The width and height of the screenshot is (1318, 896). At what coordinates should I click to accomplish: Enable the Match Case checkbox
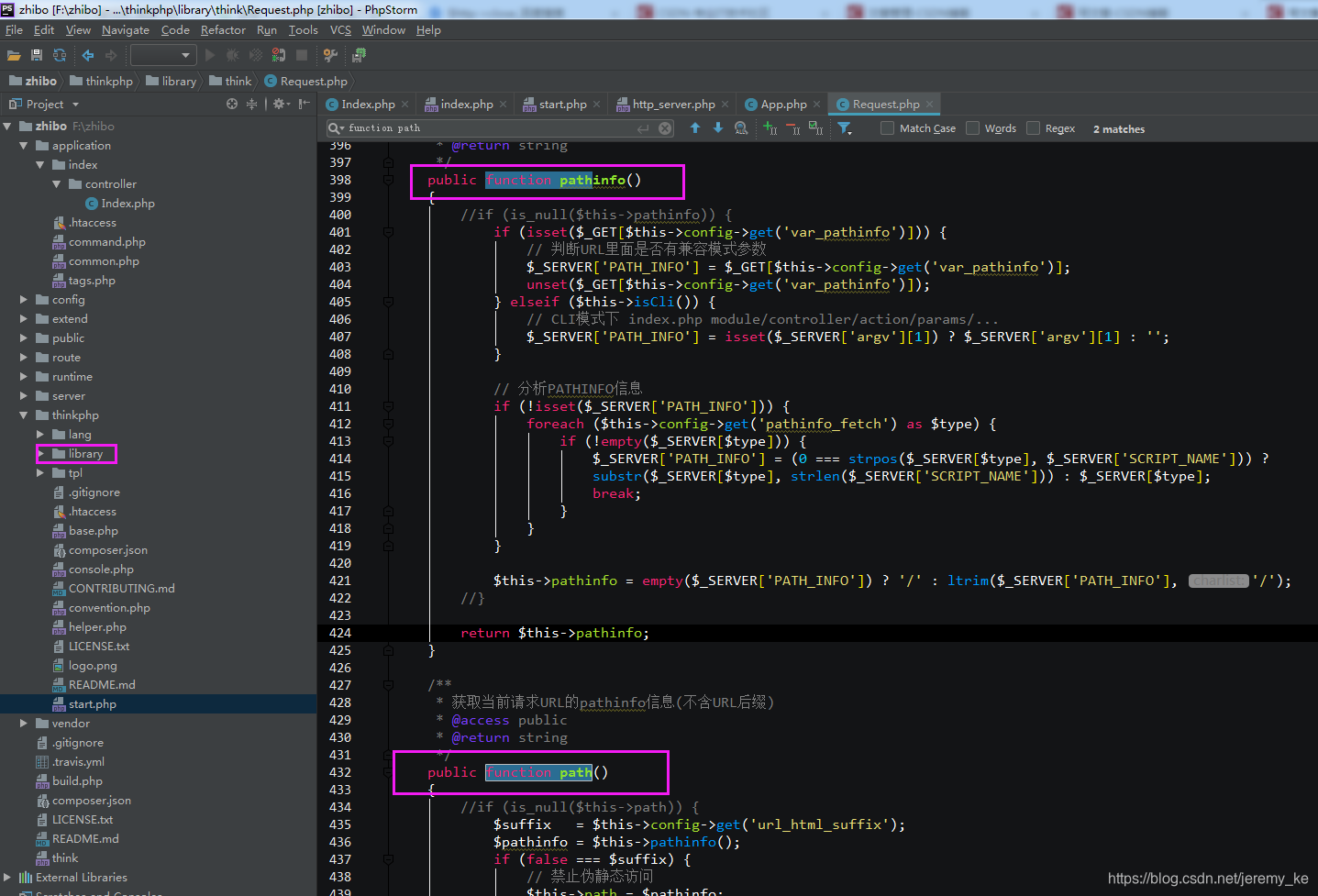887,128
